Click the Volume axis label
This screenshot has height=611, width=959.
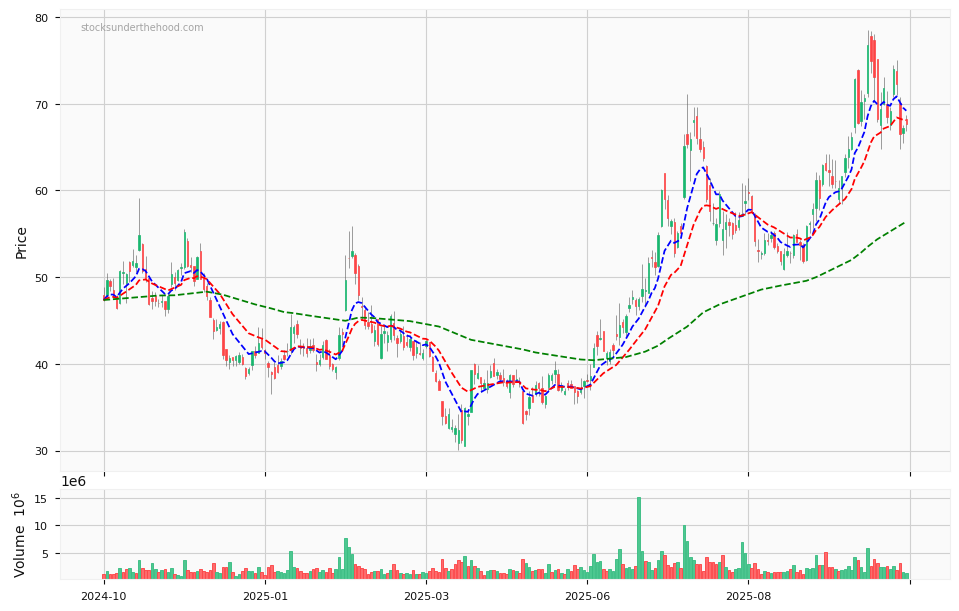(19, 534)
